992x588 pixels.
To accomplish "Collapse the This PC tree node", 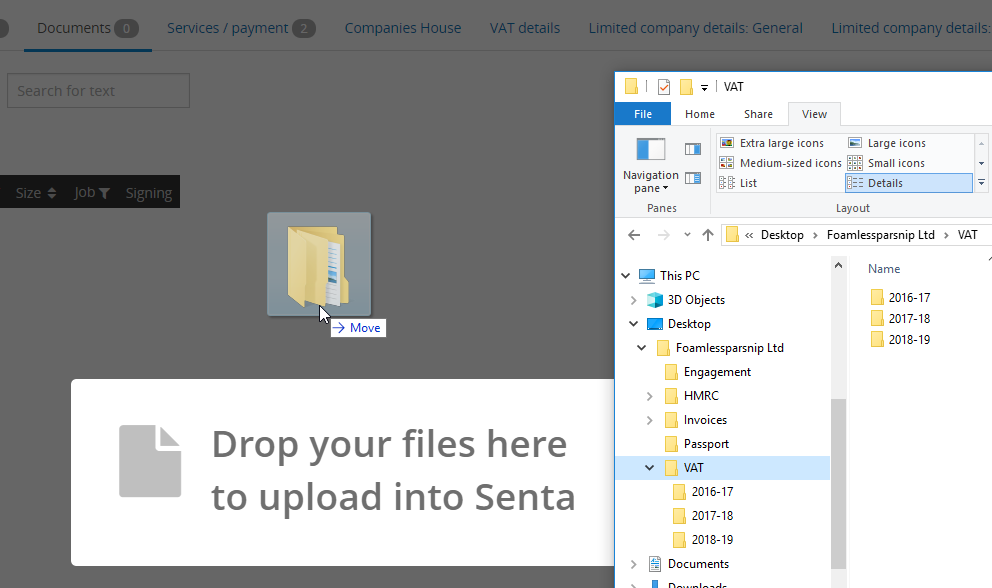I will pos(626,275).
